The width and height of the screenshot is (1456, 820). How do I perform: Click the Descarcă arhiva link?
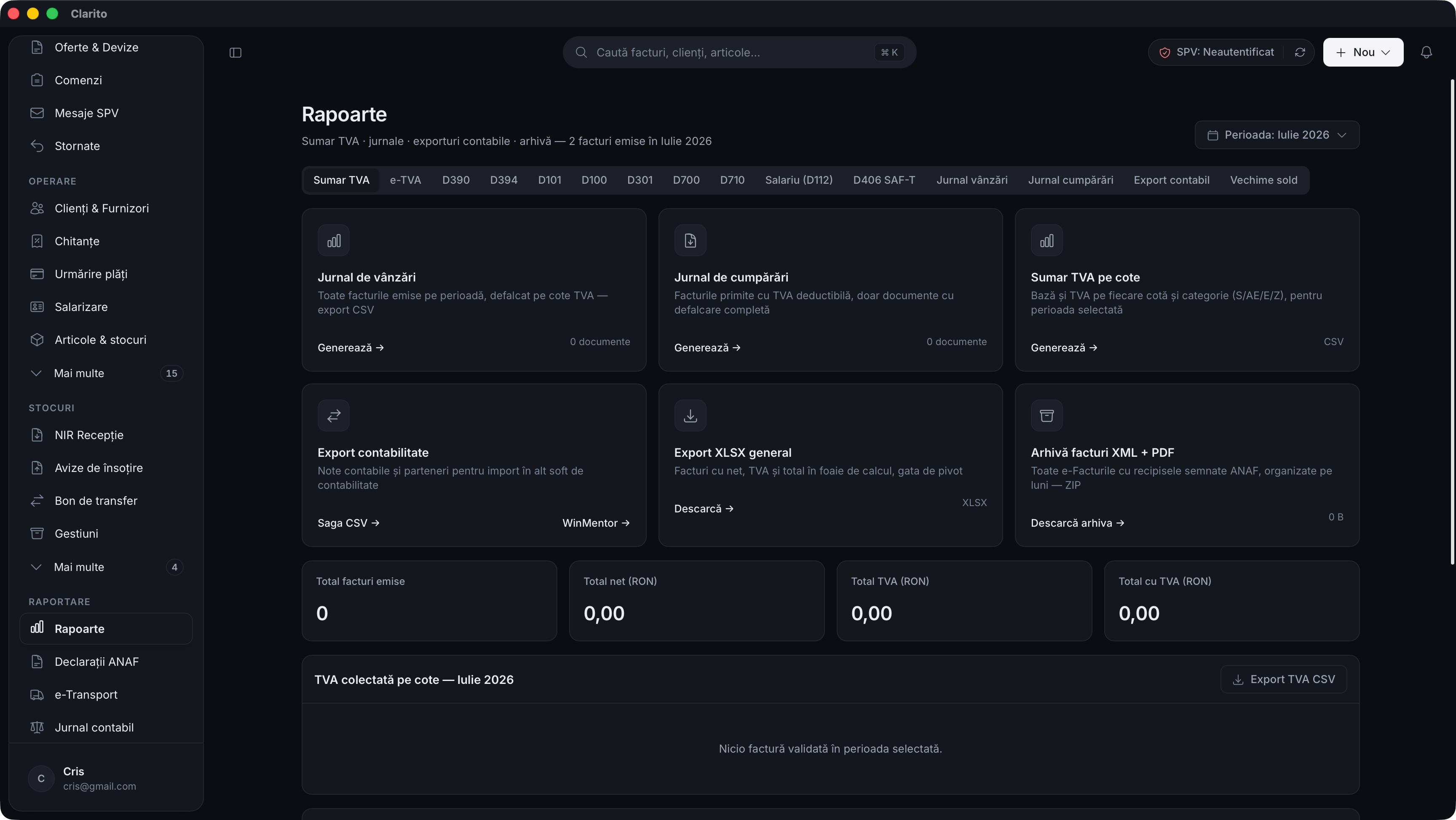(x=1077, y=523)
